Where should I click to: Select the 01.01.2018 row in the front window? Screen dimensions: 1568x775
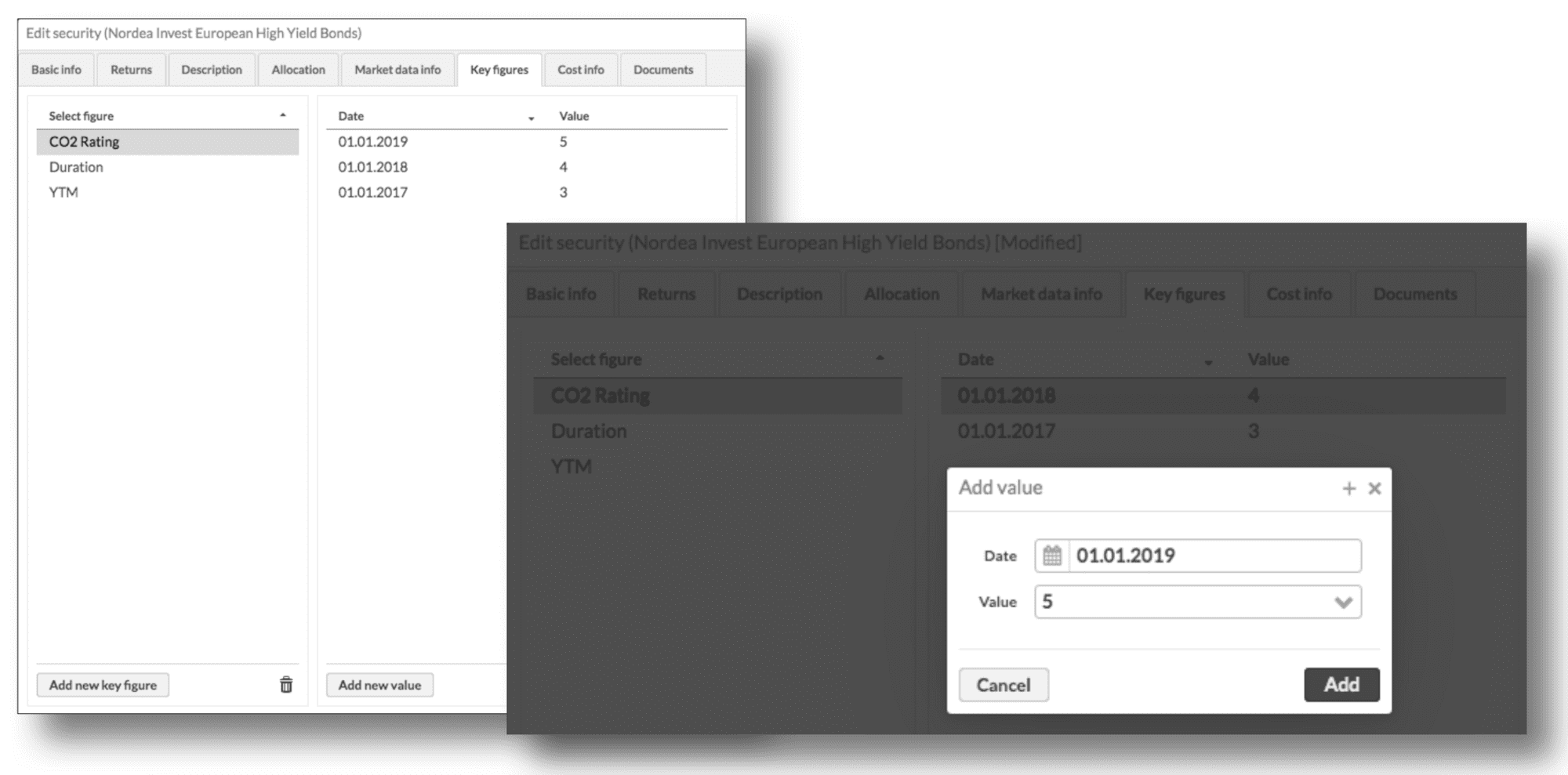point(527,167)
